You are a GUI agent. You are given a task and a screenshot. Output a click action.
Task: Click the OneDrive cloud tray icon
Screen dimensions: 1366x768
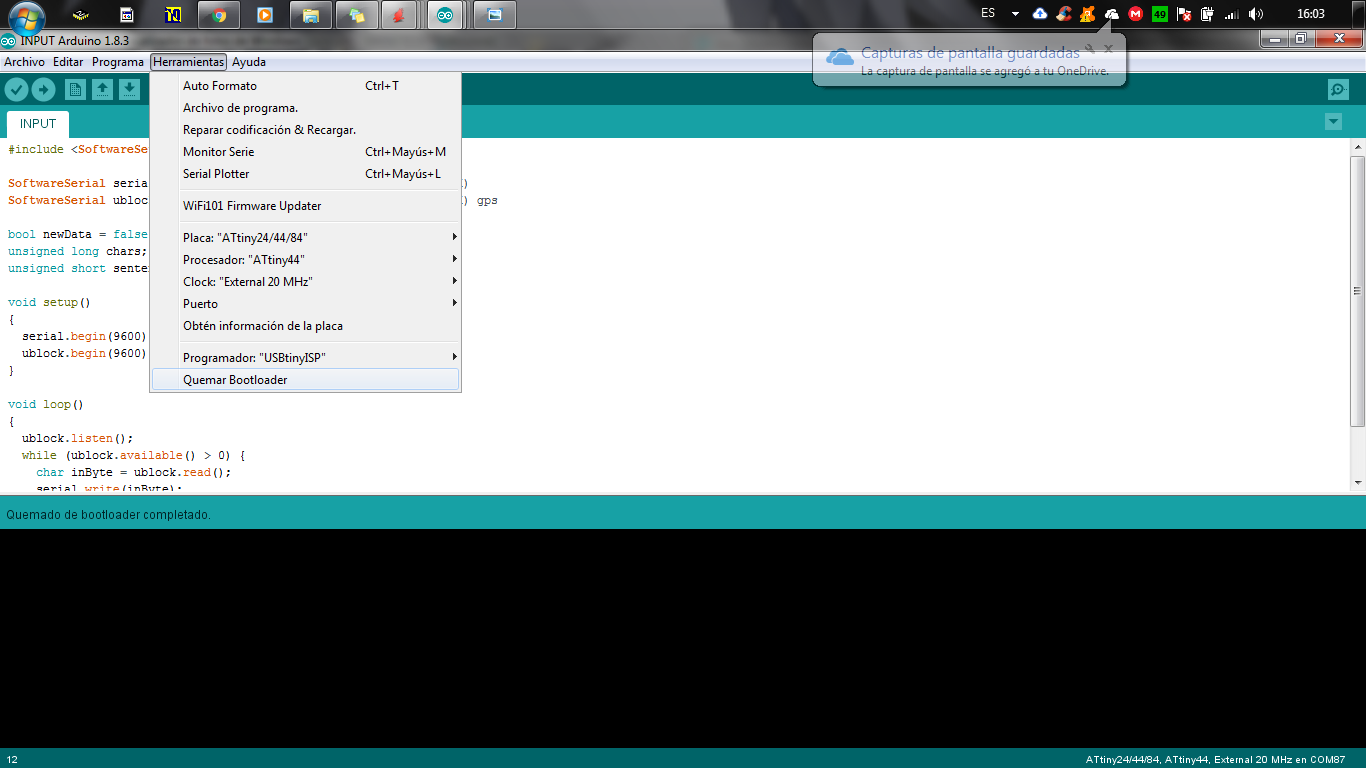[x=1111, y=14]
